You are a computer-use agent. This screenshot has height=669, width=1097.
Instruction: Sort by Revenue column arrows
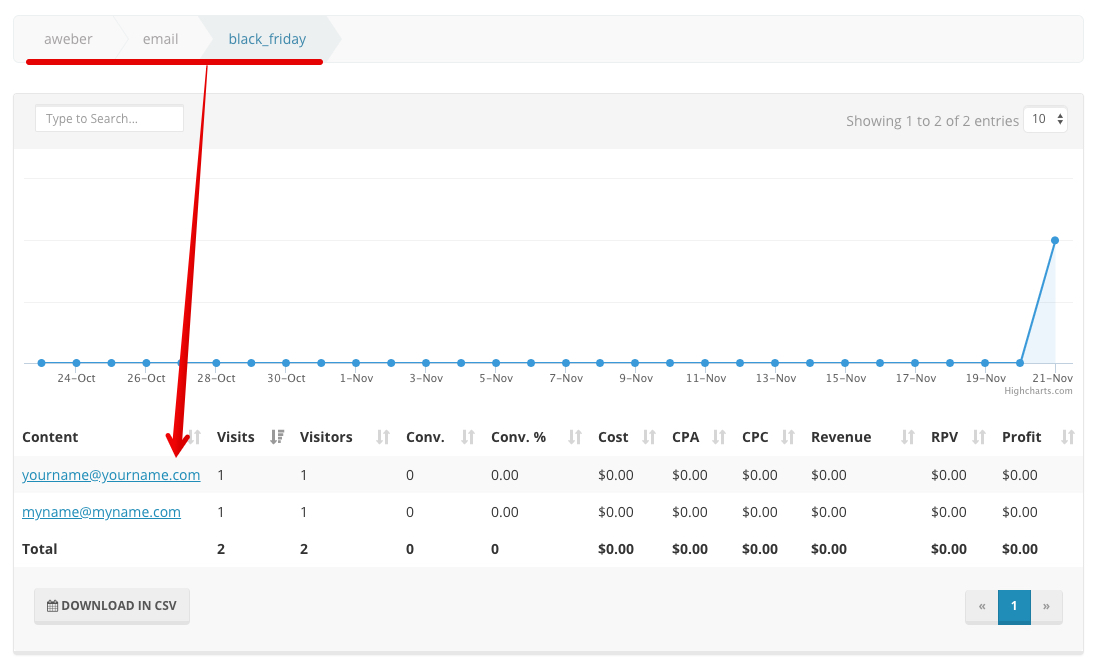908,437
